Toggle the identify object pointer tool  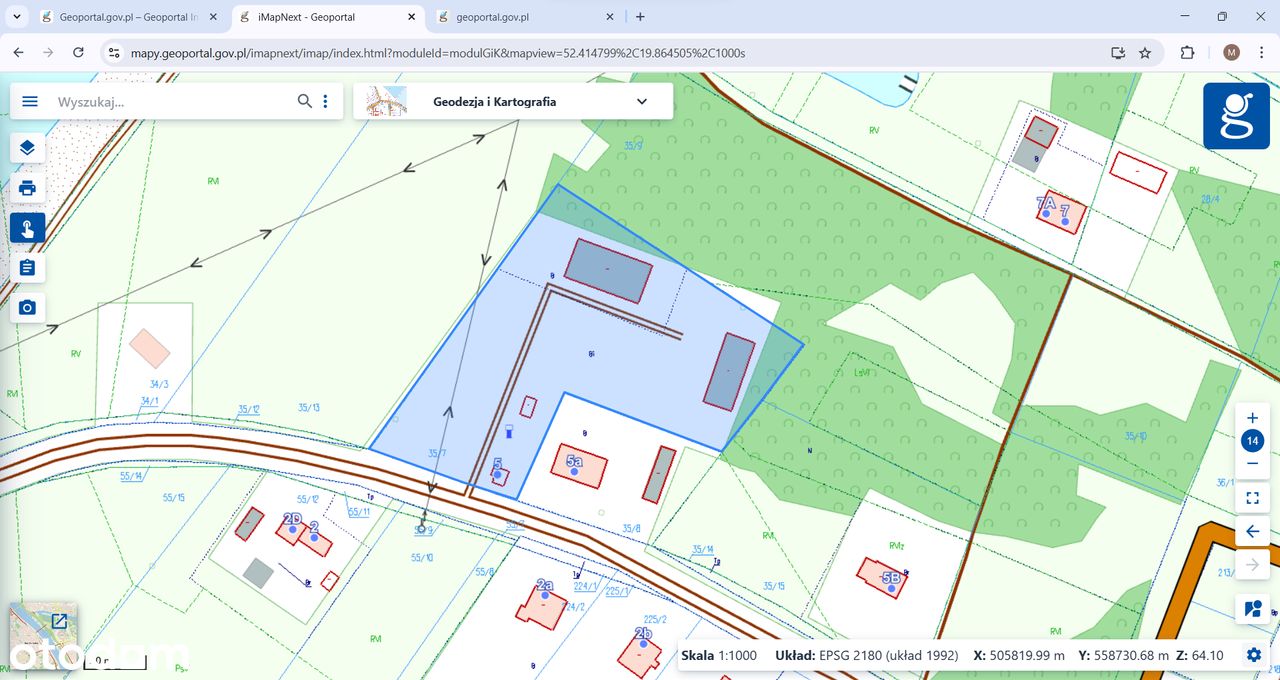coord(27,228)
